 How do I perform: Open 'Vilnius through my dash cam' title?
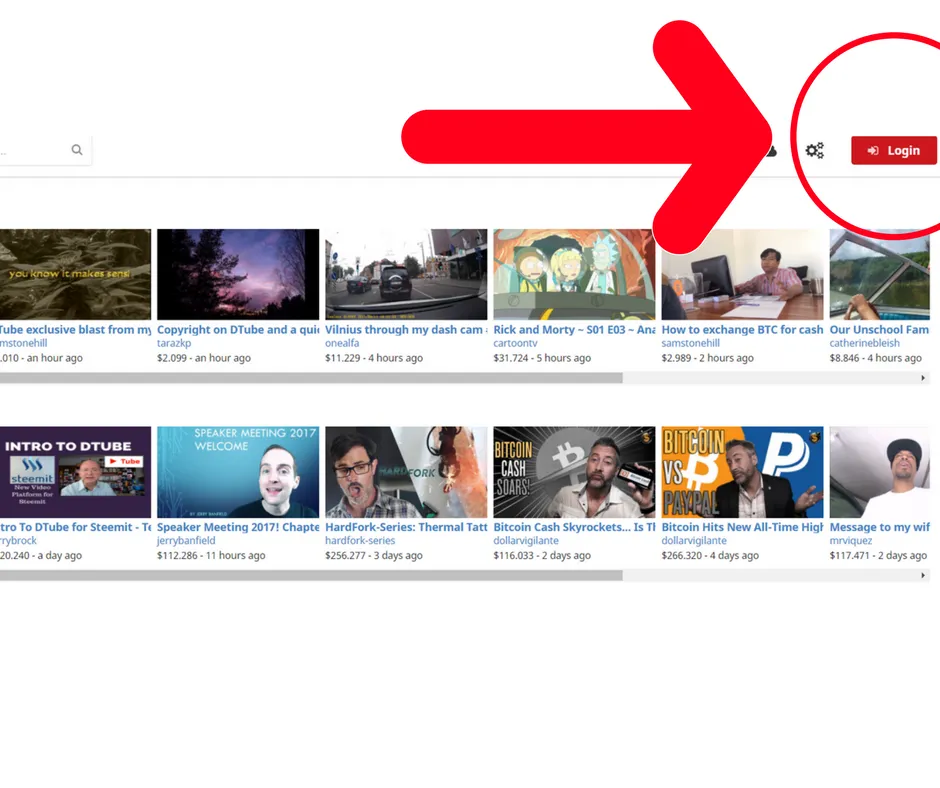pos(406,330)
